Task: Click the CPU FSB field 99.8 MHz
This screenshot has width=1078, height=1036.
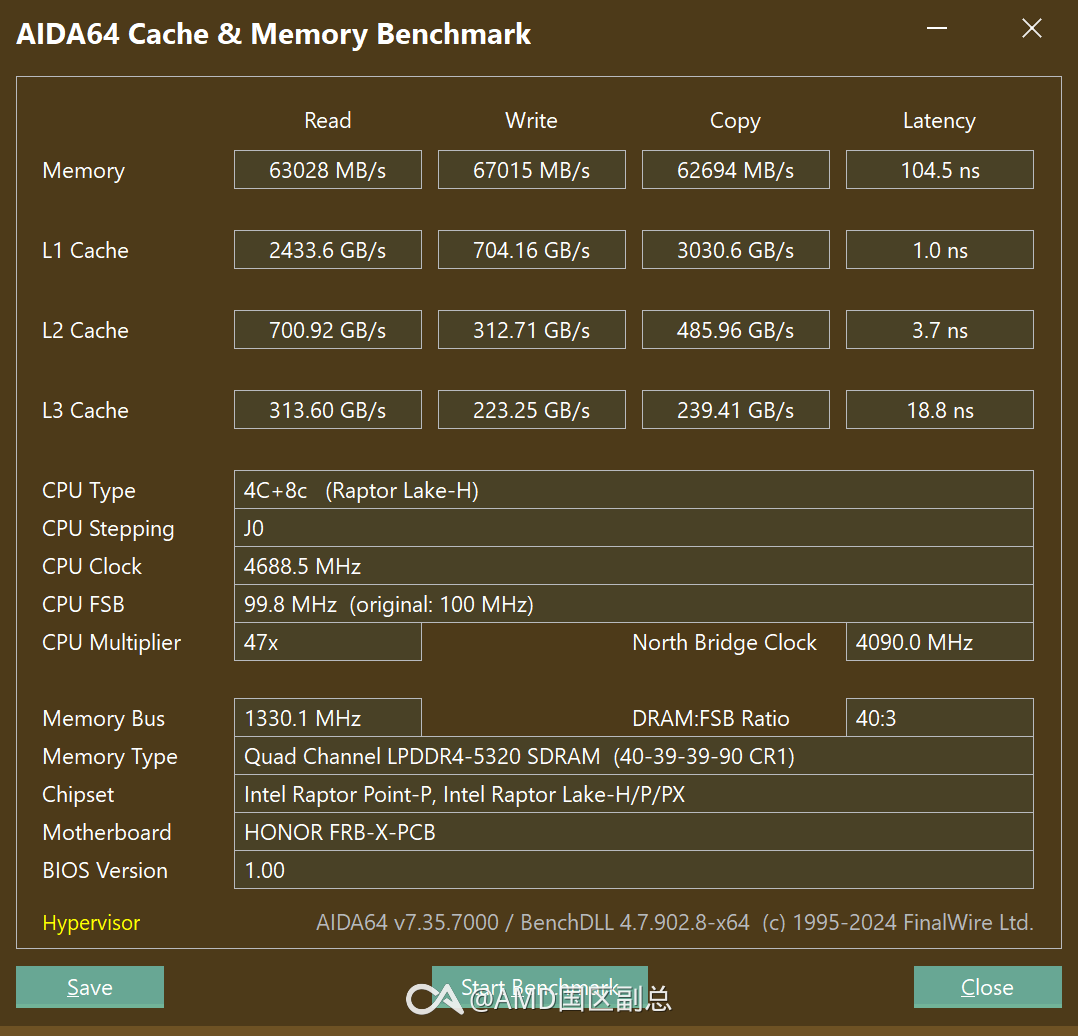Action: click(634, 604)
